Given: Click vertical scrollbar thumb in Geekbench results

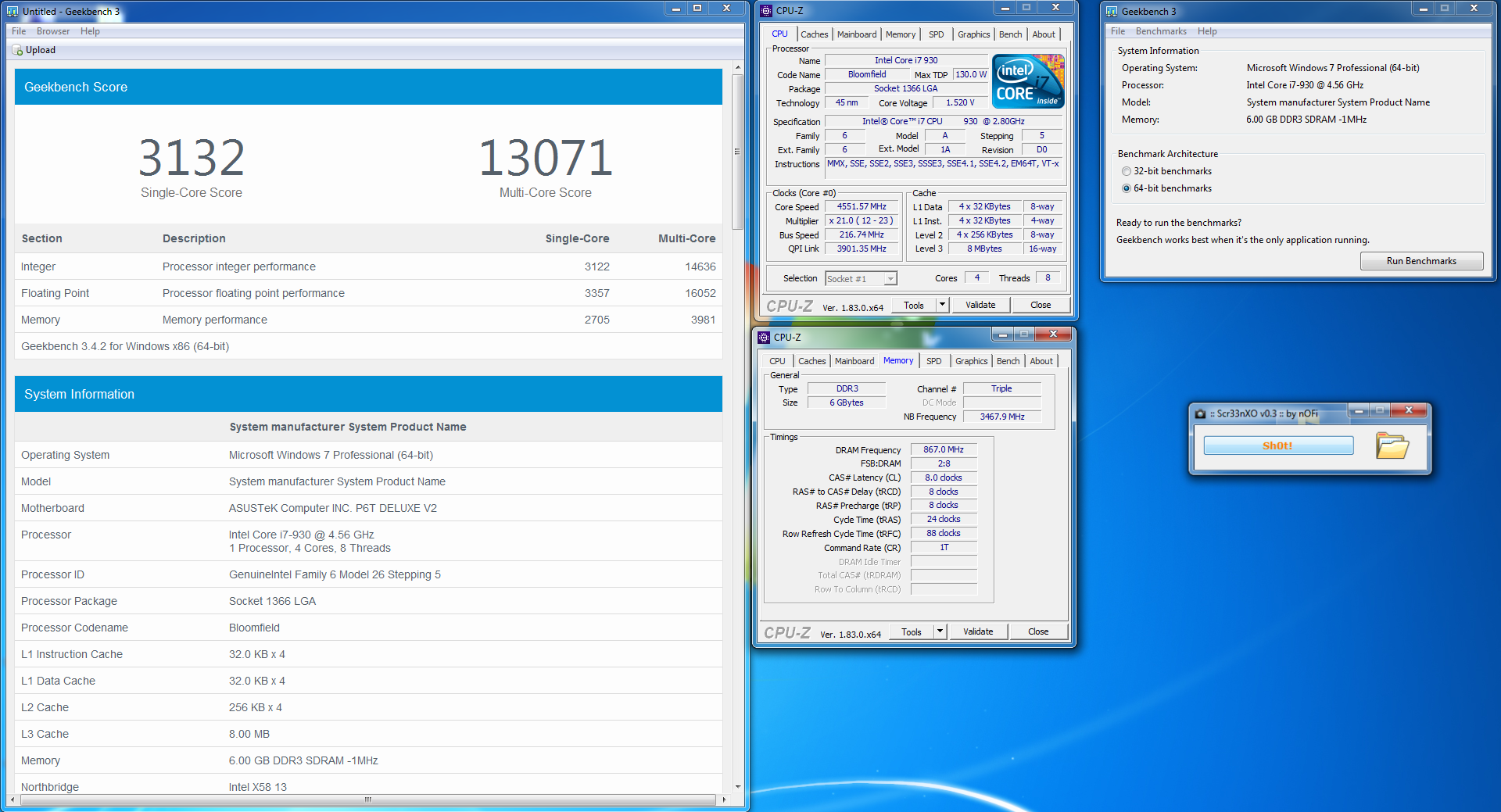Looking at the screenshot, I should (737, 151).
